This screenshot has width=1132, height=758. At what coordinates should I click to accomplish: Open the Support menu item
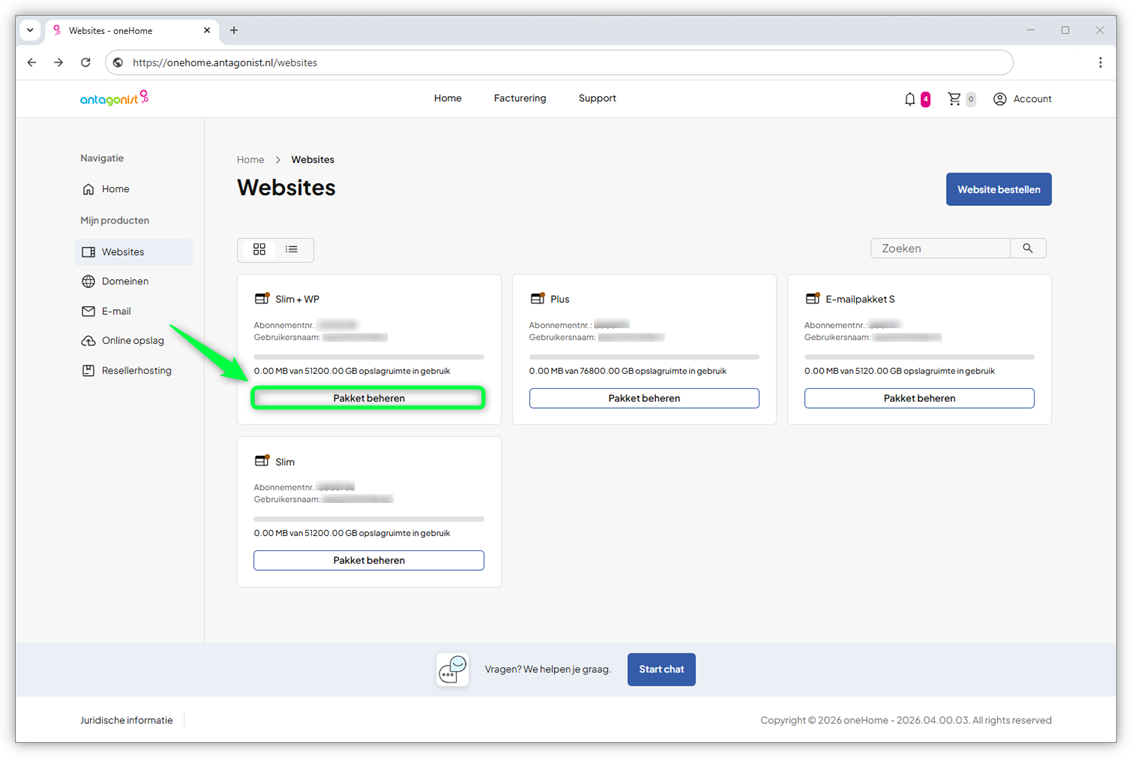pos(597,98)
